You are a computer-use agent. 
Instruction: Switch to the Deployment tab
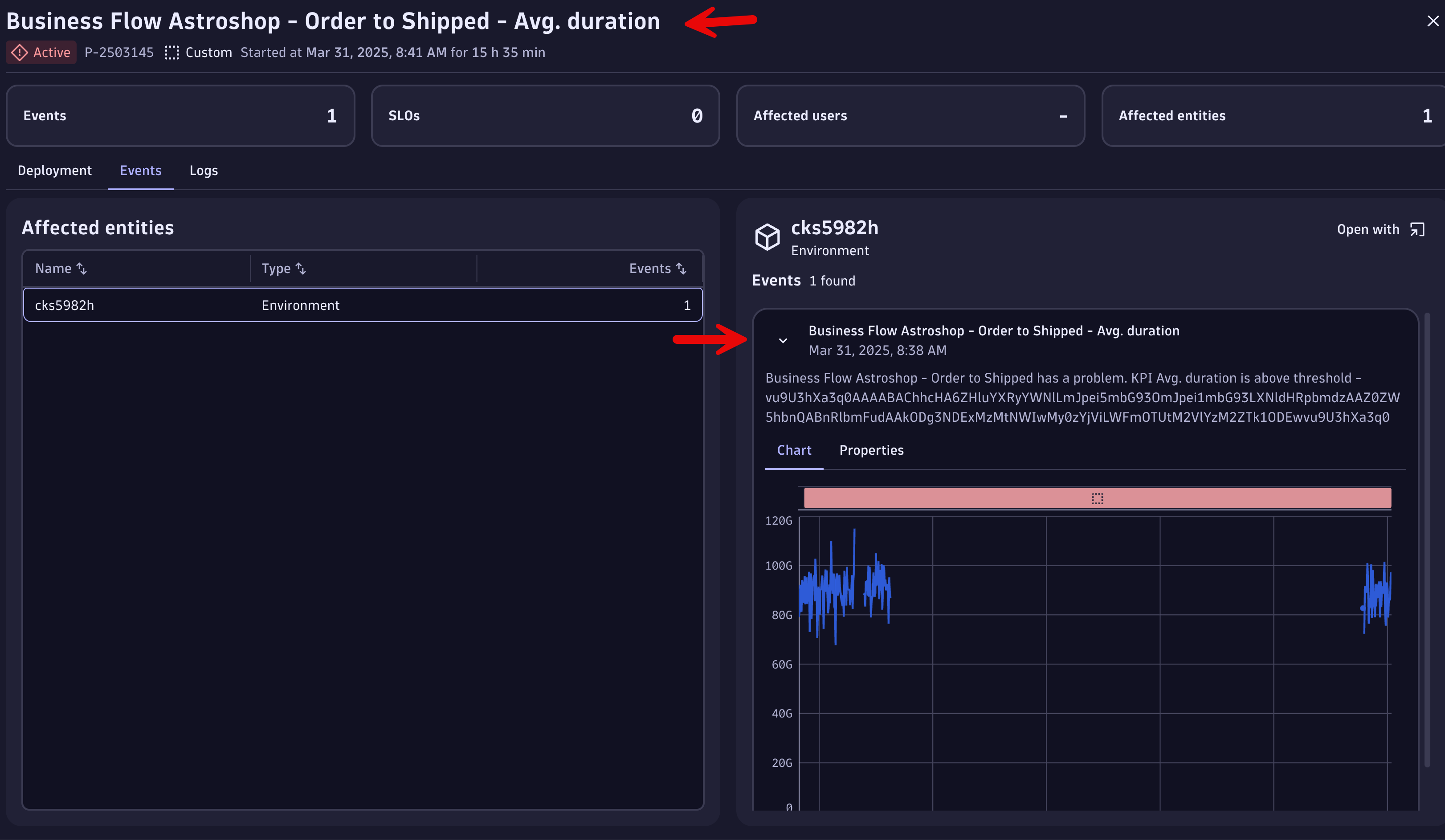(54, 171)
